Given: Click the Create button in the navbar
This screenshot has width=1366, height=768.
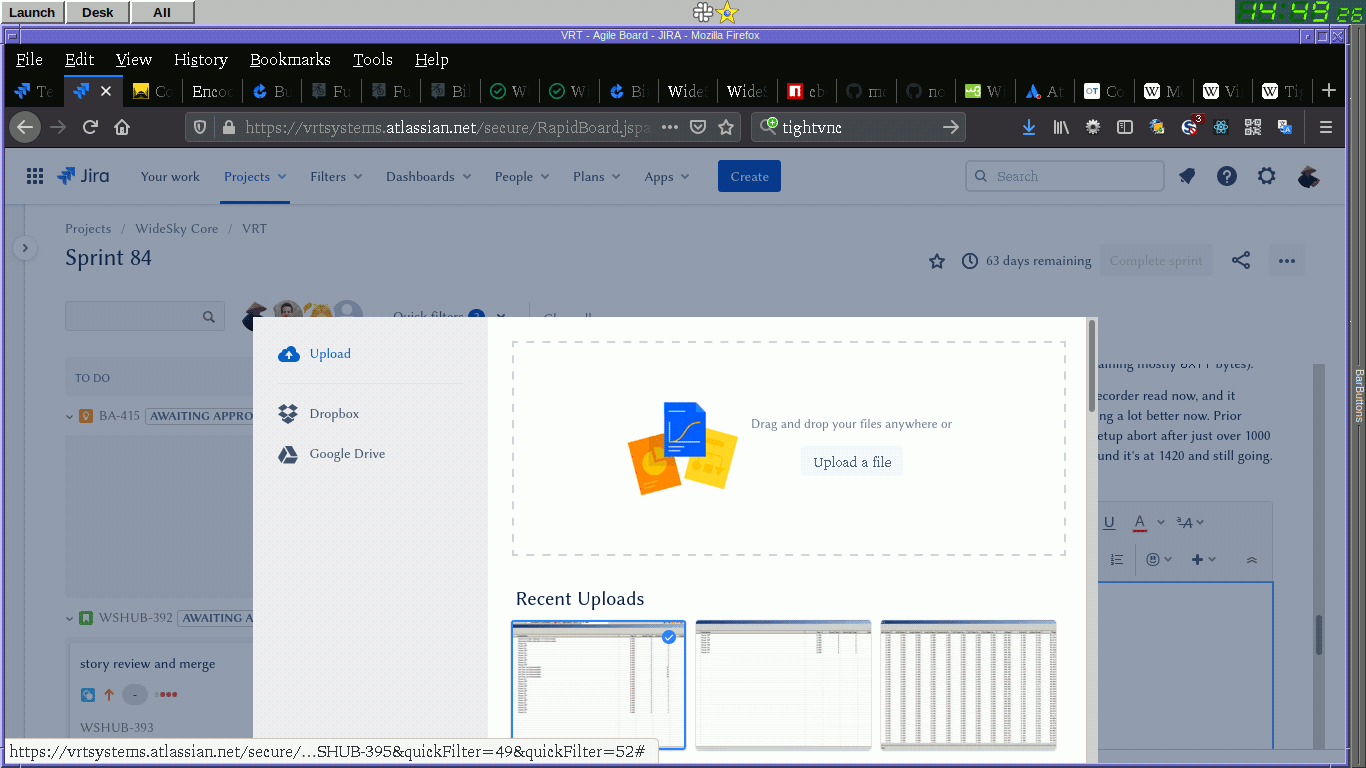Looking at the screenshot, I should click(748, 176).
